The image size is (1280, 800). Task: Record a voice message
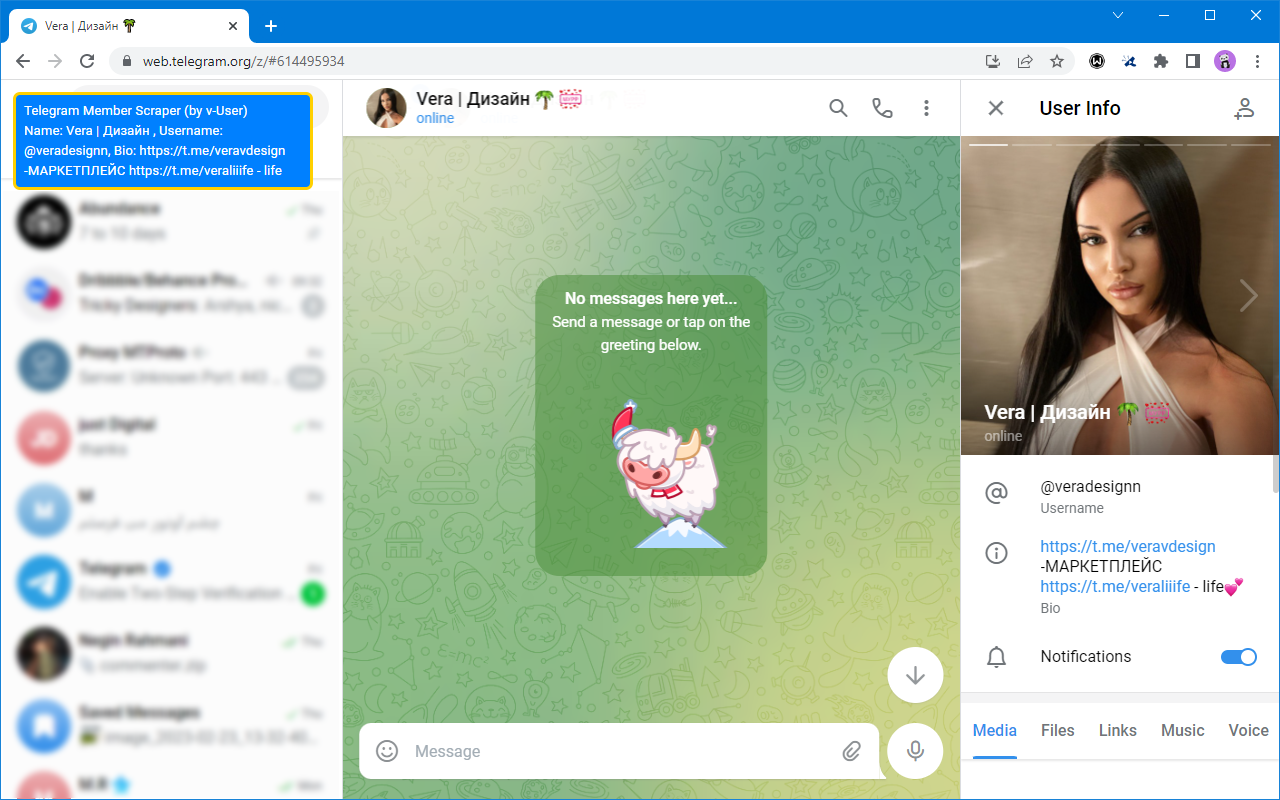915,751
